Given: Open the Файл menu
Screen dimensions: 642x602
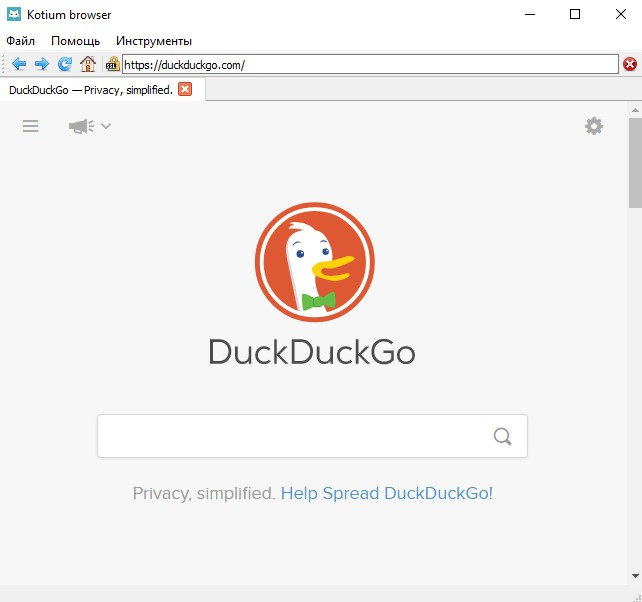Looking at the screenshot, I should pyautogui.click(x=20, y=41).
